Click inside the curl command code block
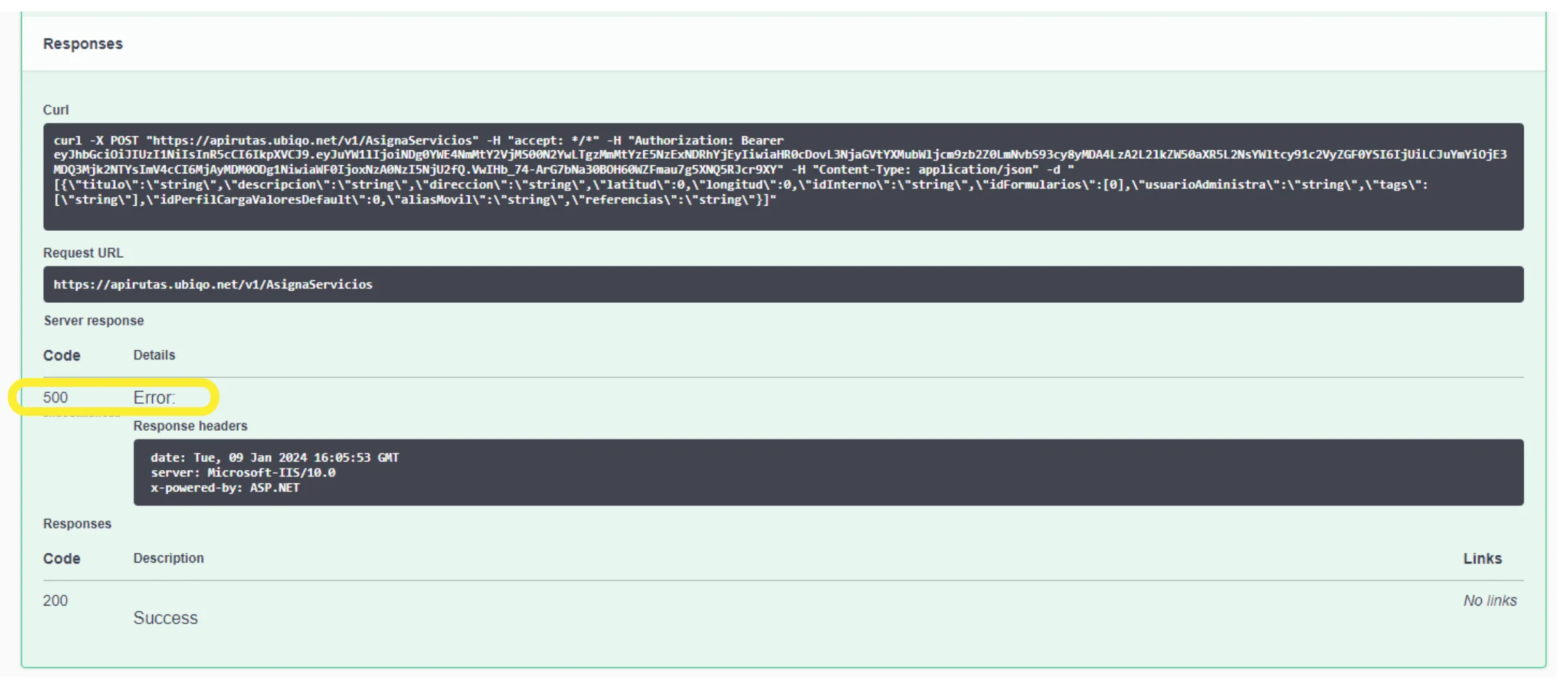This screenshot has height=684, width=1568. [783, 177]
